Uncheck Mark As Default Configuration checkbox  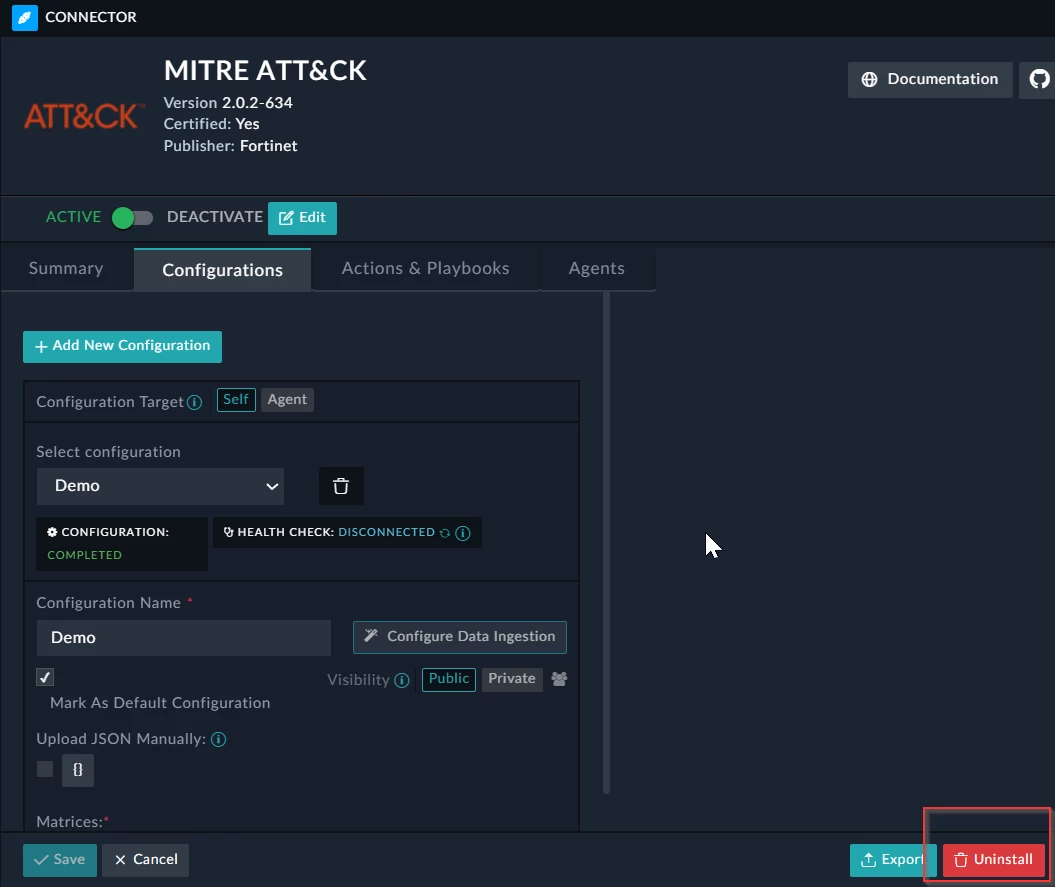(x=45, y=678)
